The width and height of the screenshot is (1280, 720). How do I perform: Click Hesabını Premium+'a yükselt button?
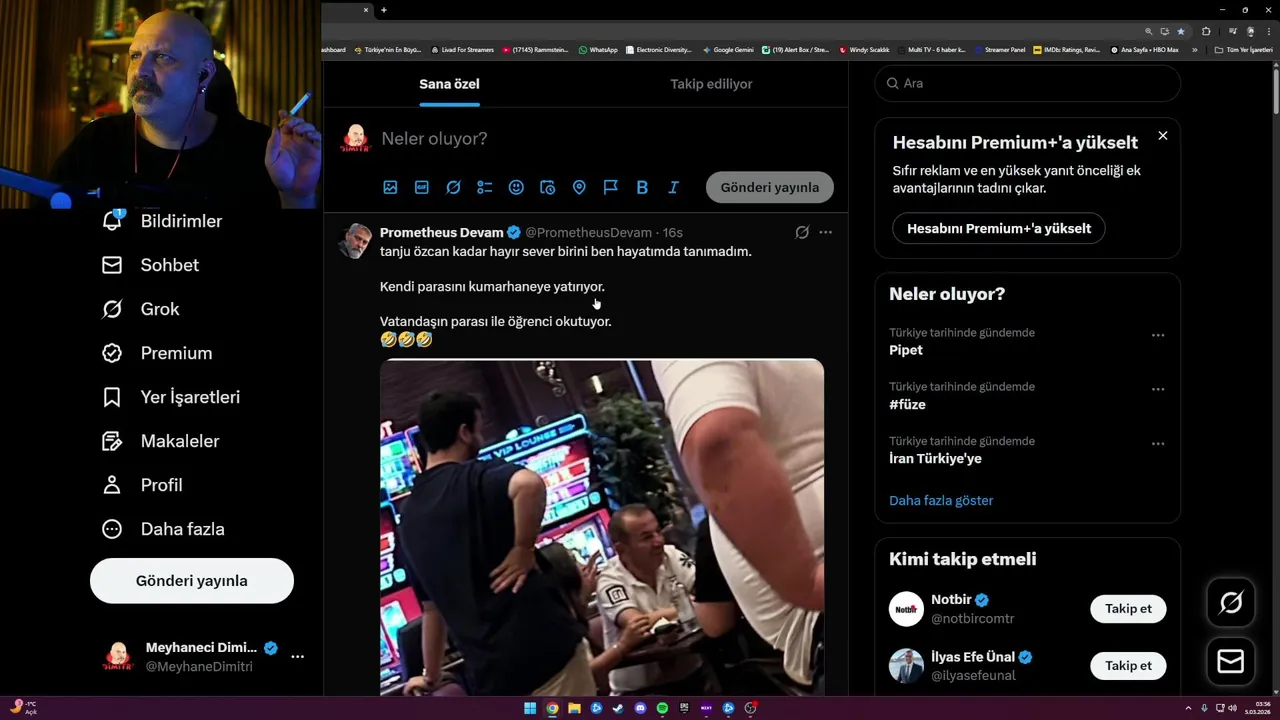999,228
